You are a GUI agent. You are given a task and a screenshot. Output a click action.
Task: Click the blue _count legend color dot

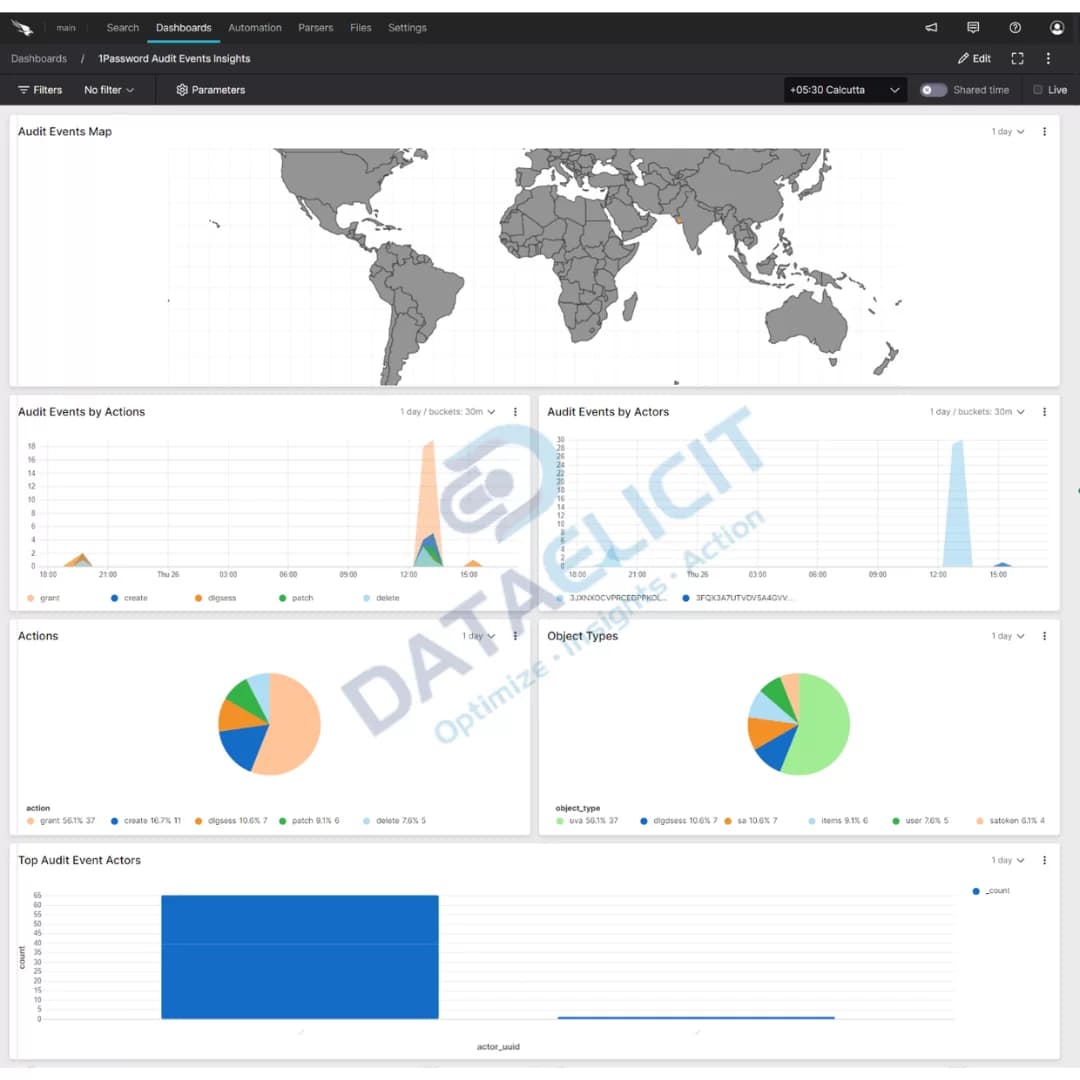(975, 890)
